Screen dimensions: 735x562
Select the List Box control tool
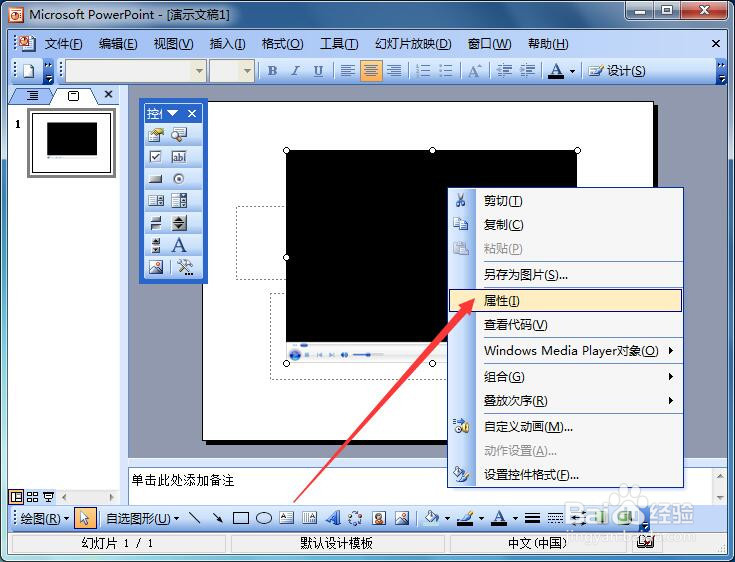click(x=156, y=201)
